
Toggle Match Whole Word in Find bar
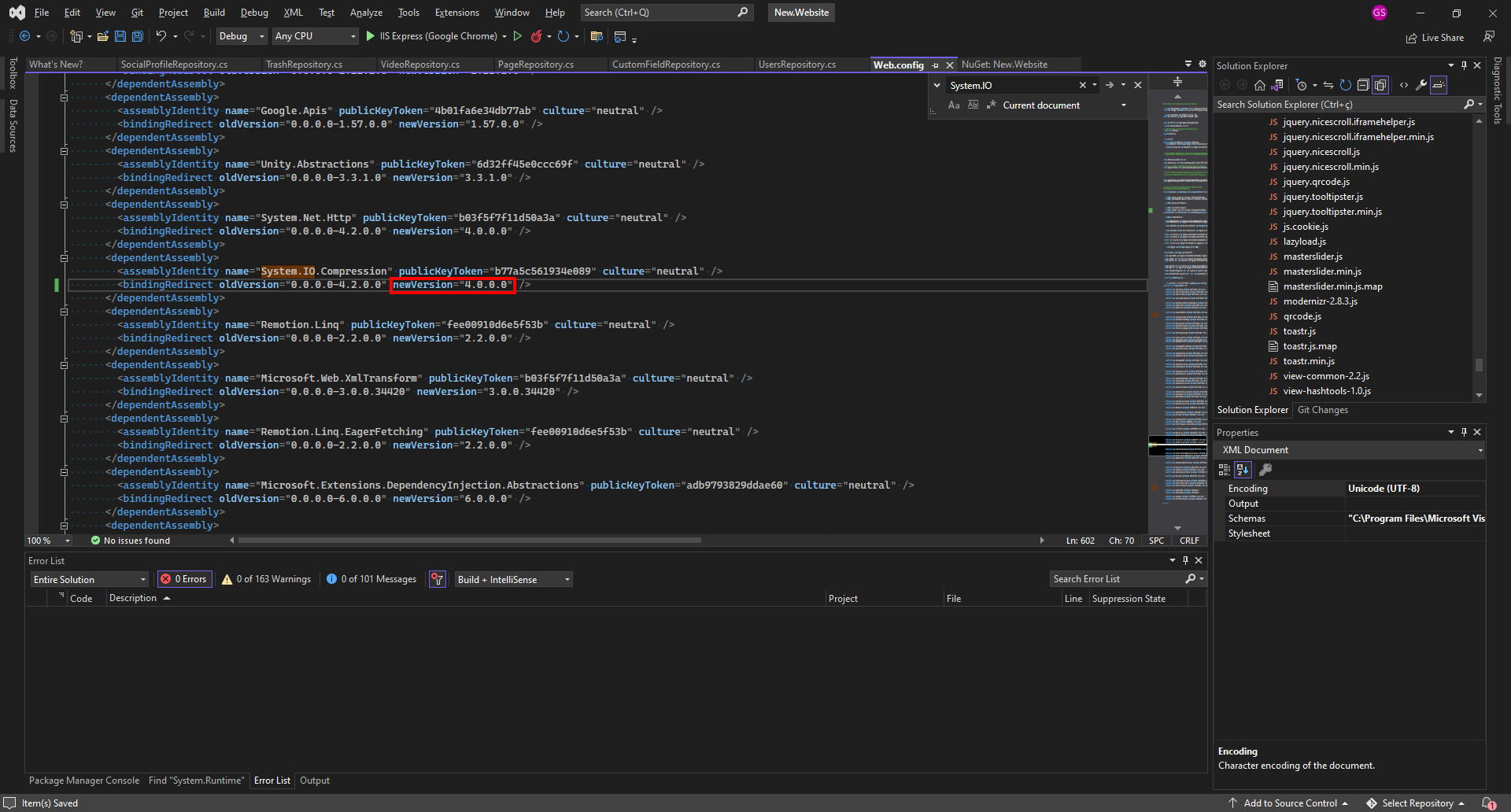click(x=973, y=105)
